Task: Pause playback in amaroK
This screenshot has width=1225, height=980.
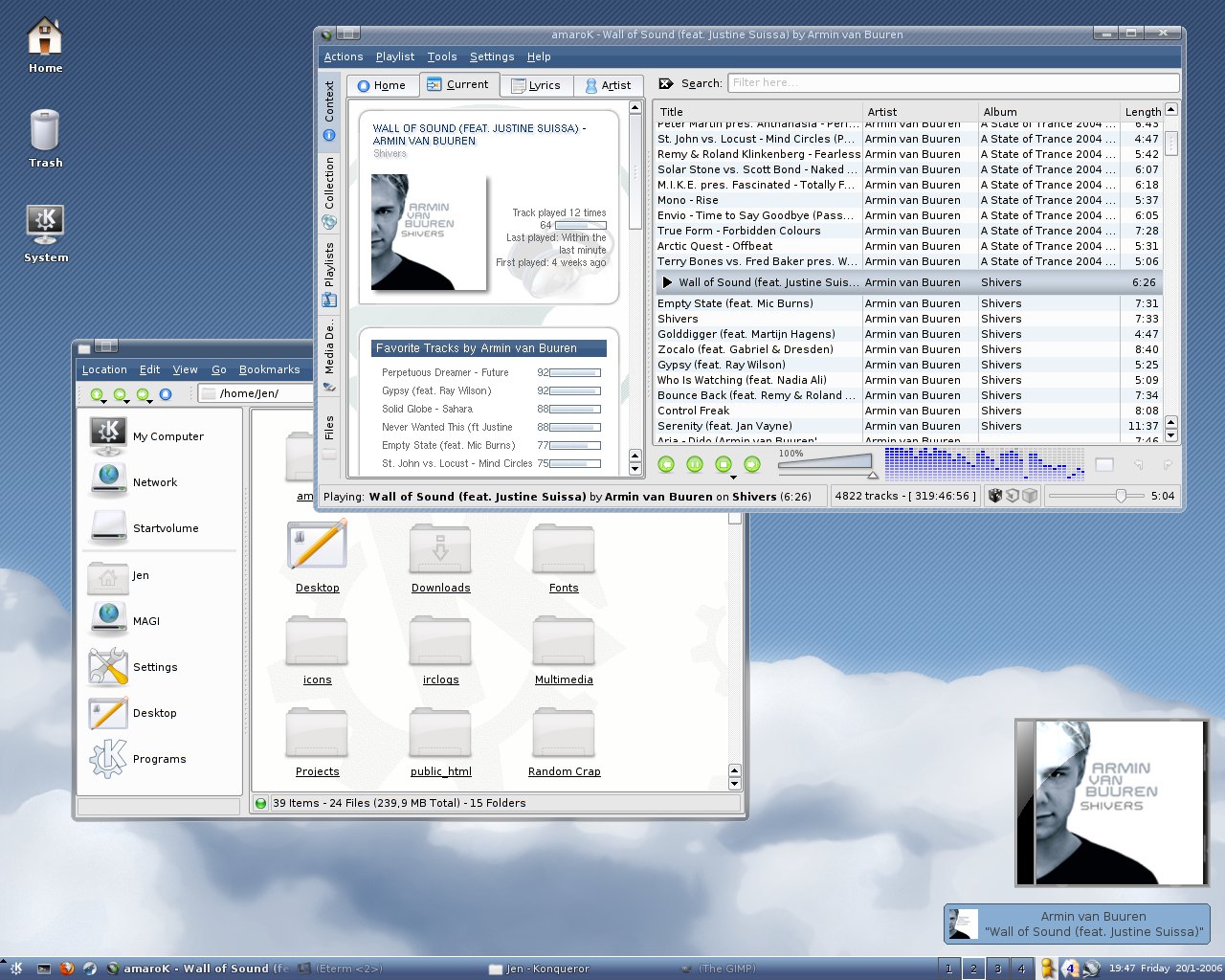Action: click(696, 464)
